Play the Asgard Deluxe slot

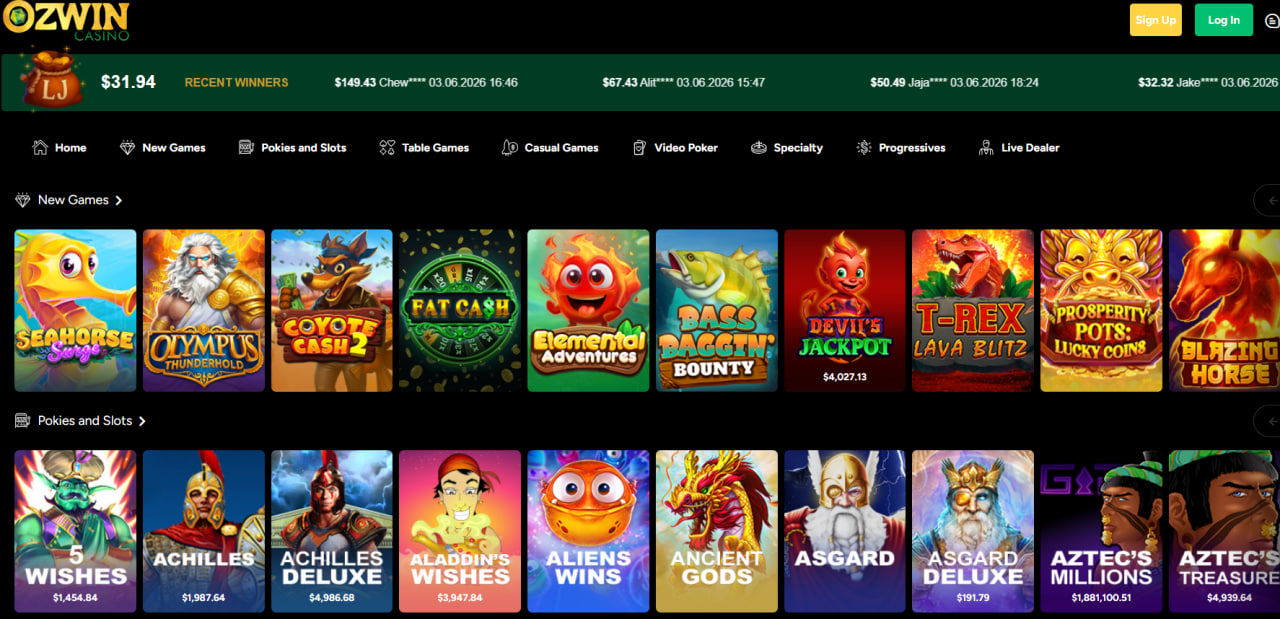click(972, 531)
